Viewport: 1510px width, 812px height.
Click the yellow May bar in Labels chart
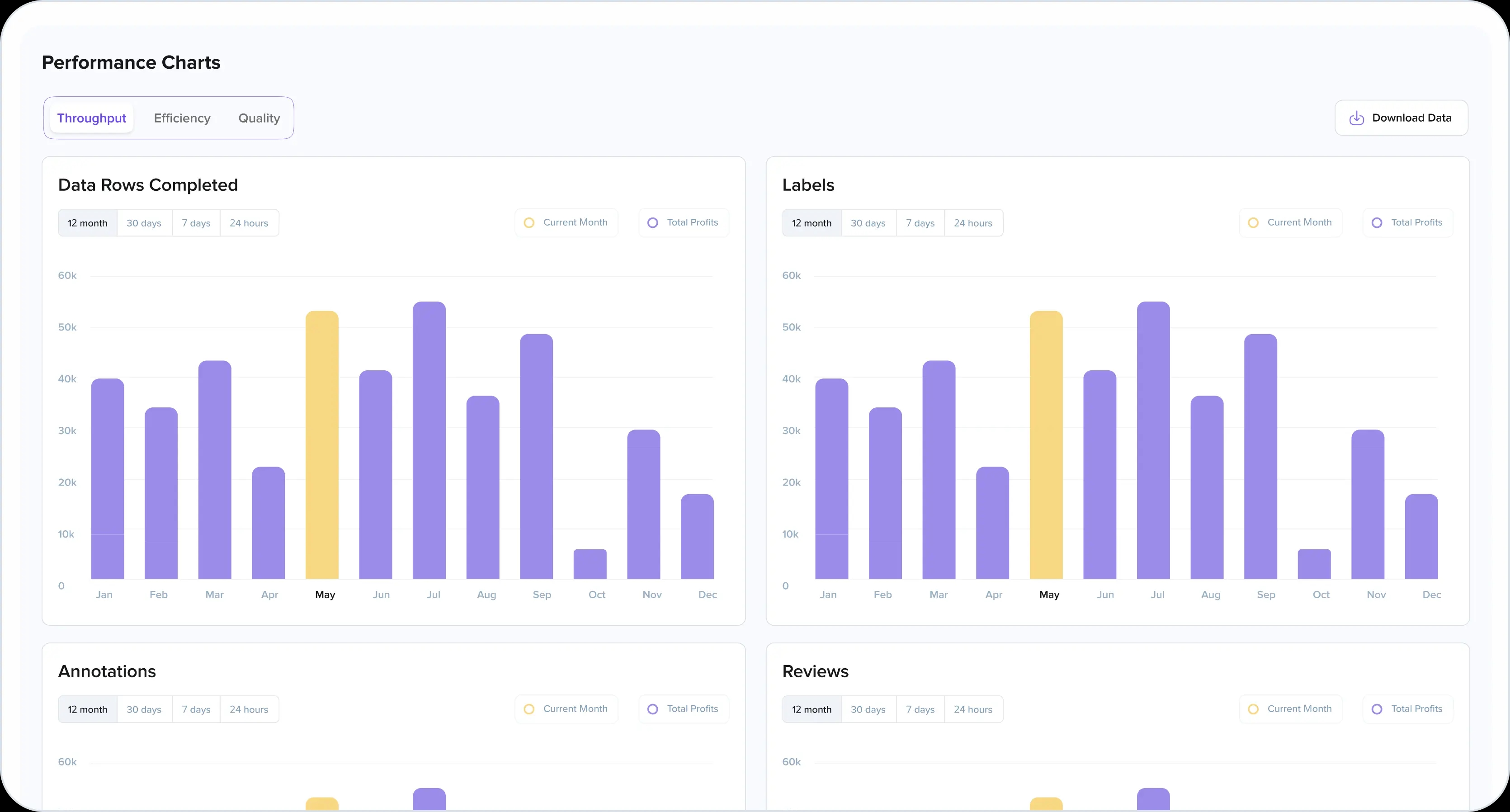pyautogui.click(x=1046, y=445)
